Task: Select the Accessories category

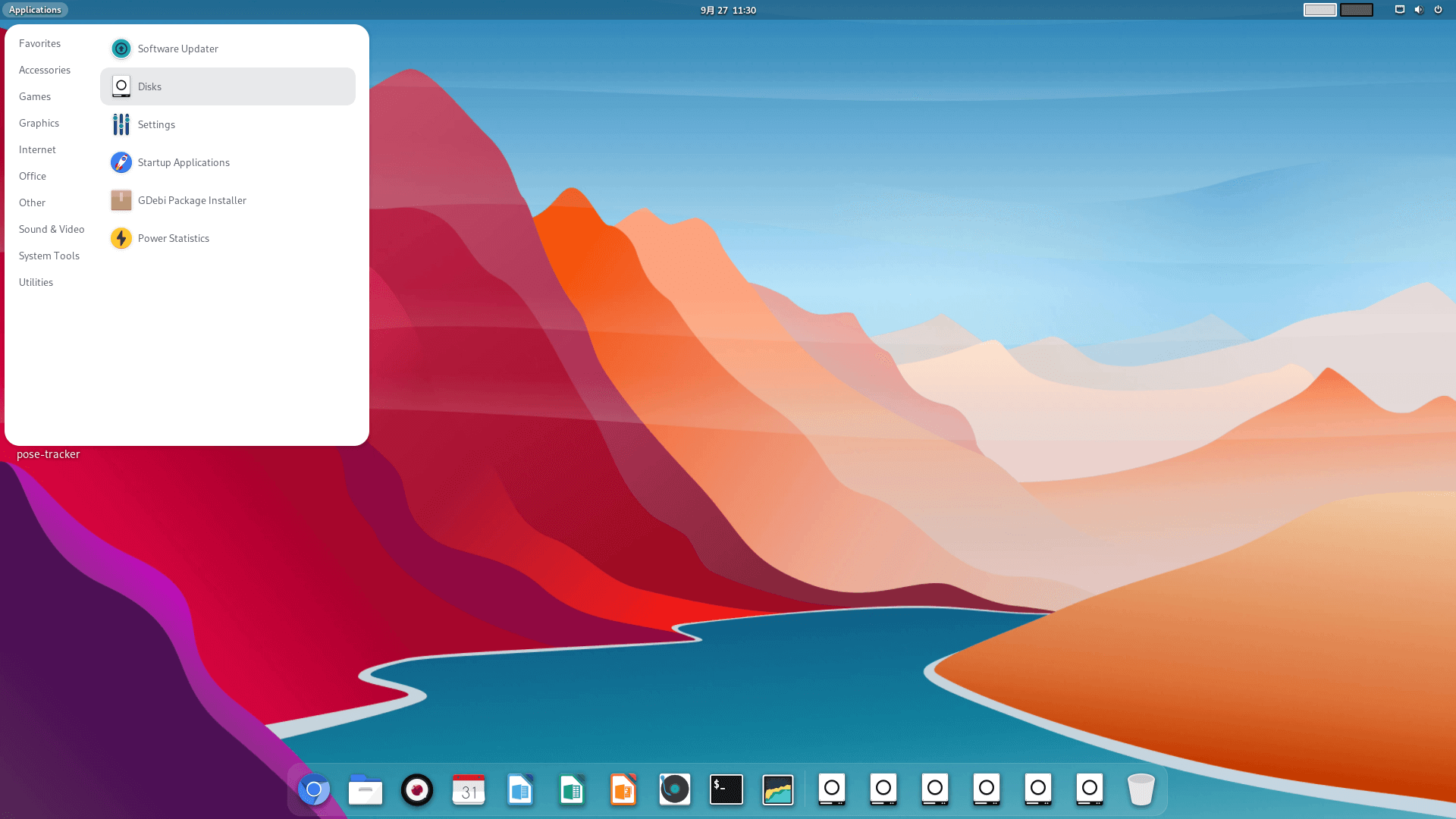Action: 45,70
